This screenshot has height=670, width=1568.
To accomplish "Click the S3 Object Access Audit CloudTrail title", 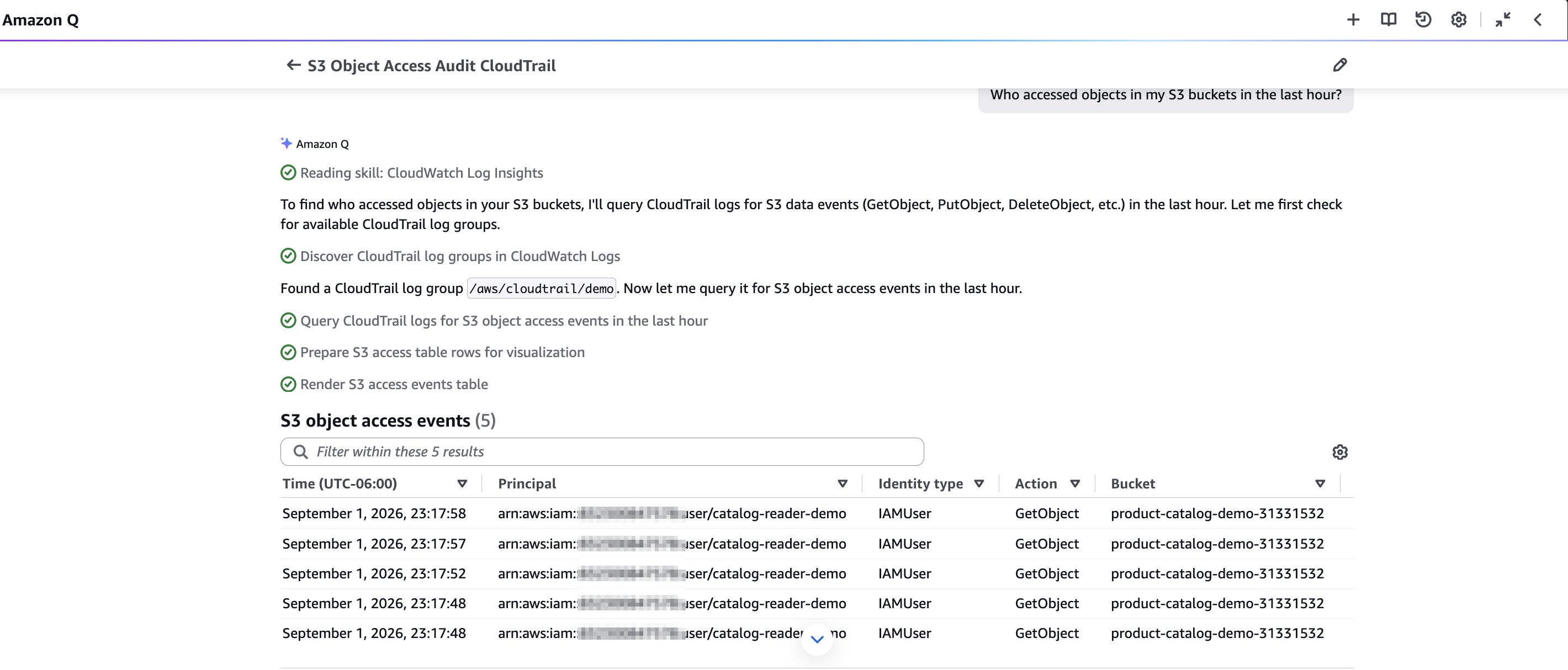I will (x=432, y=66).
